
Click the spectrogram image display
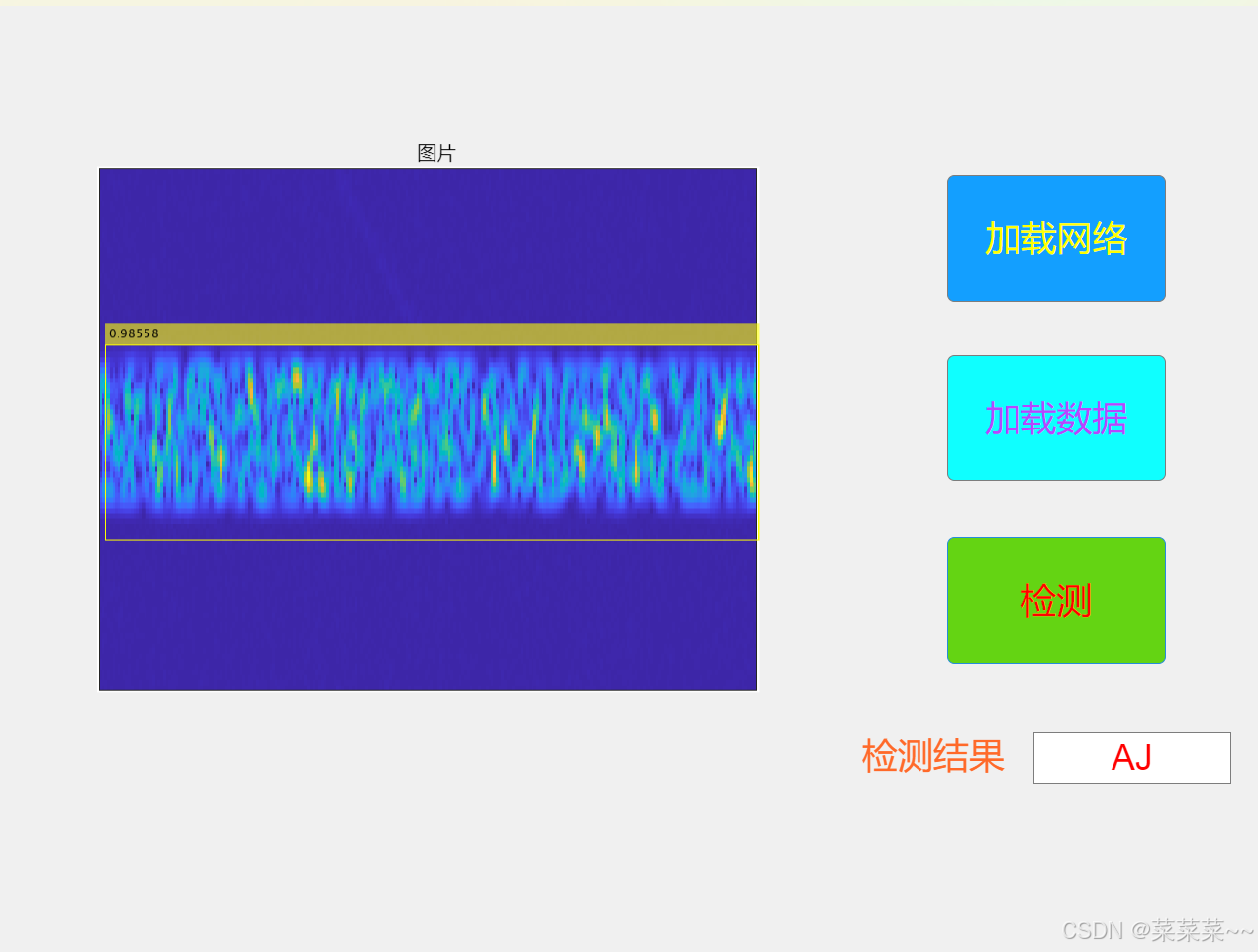point(428,429)
